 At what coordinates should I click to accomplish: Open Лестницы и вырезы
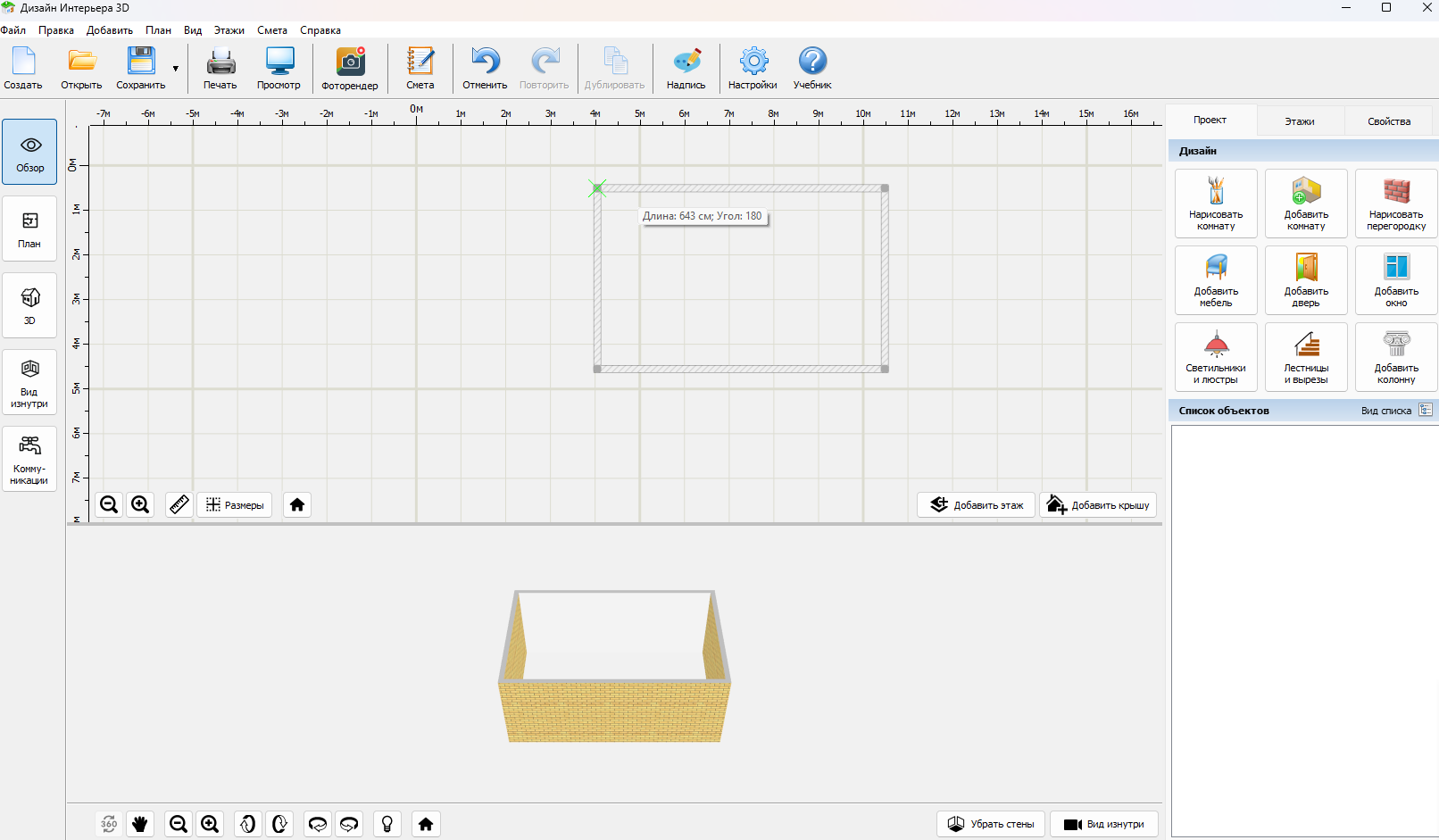point(1306,357)
